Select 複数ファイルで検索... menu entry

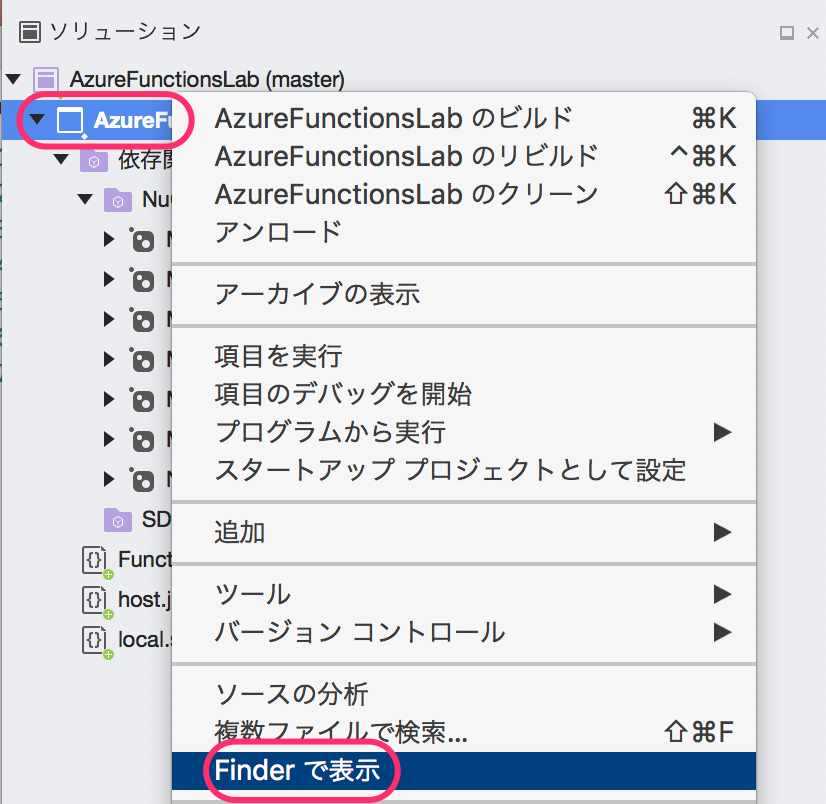point(464,732)
